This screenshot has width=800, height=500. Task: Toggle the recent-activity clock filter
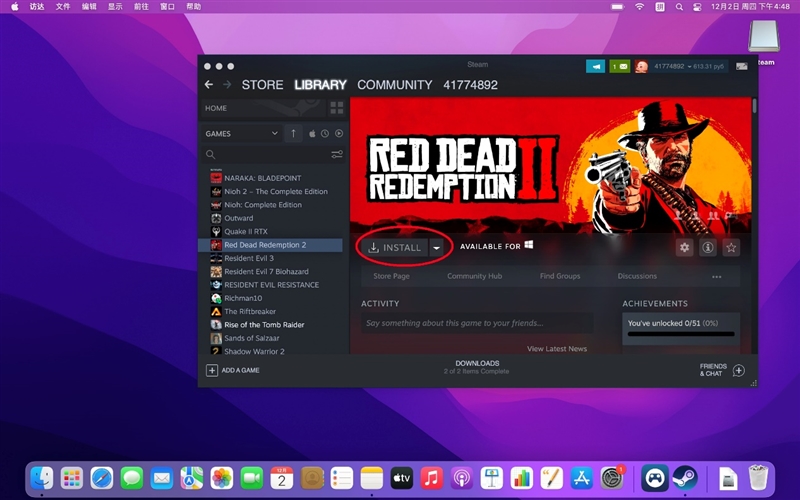pyautogui.click(x=325, y=134)
